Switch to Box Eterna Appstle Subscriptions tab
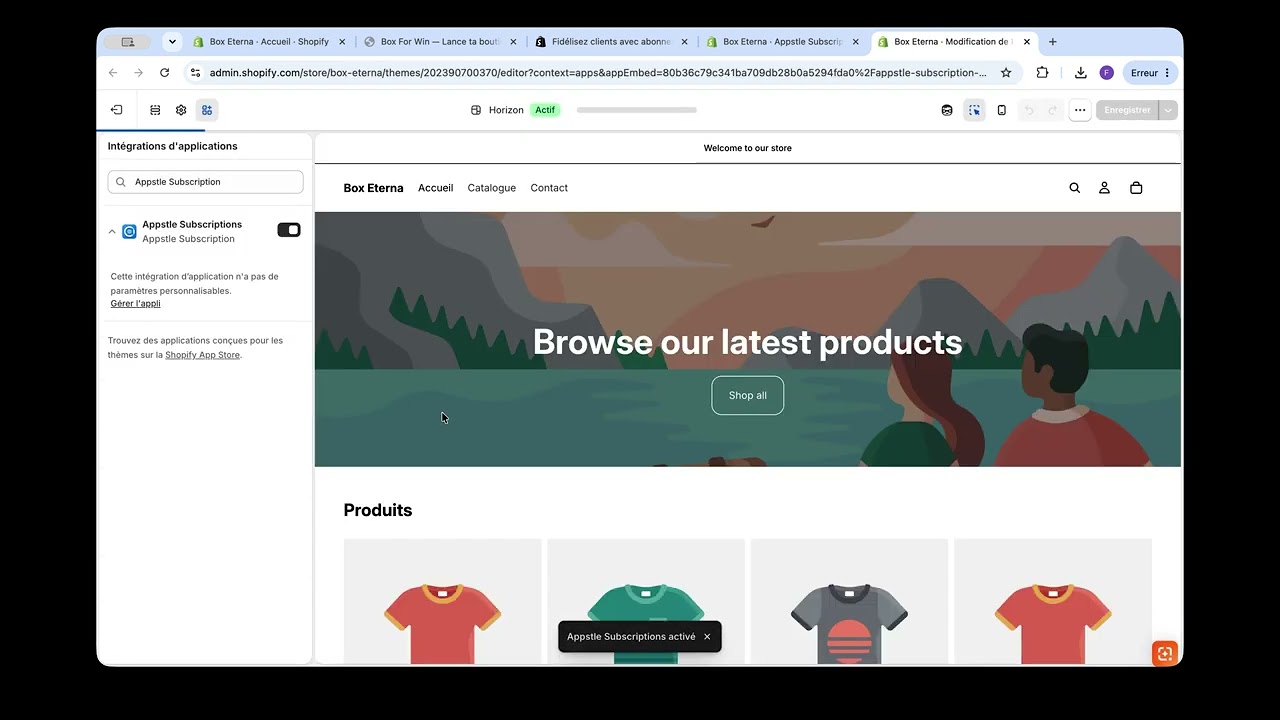The image size is (1280, 720). (x=783, y=42)
